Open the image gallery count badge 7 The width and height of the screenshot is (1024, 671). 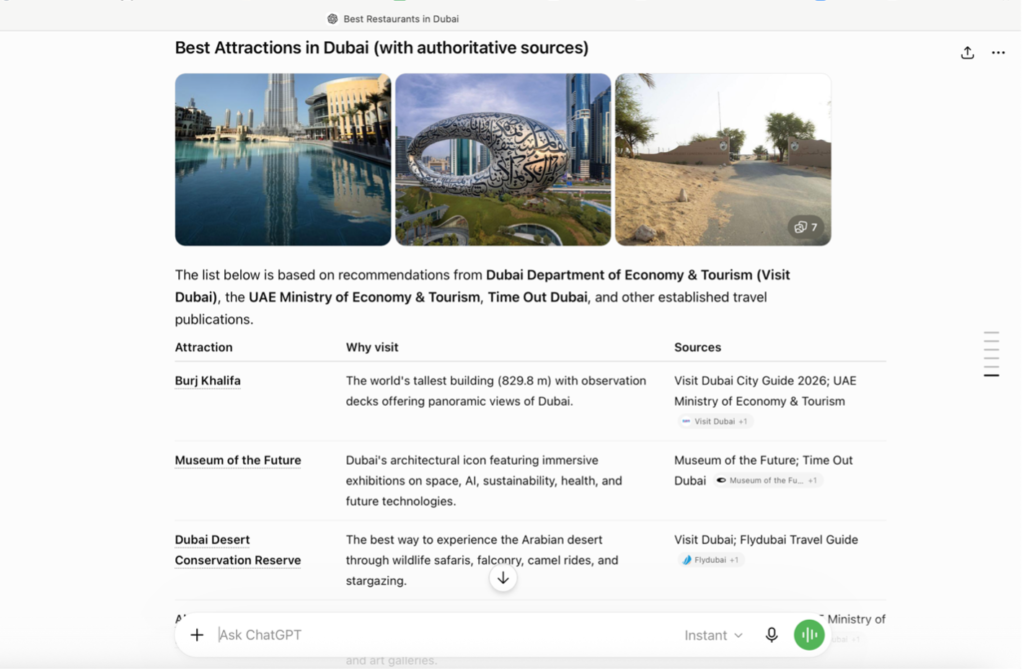pos(808,227)
